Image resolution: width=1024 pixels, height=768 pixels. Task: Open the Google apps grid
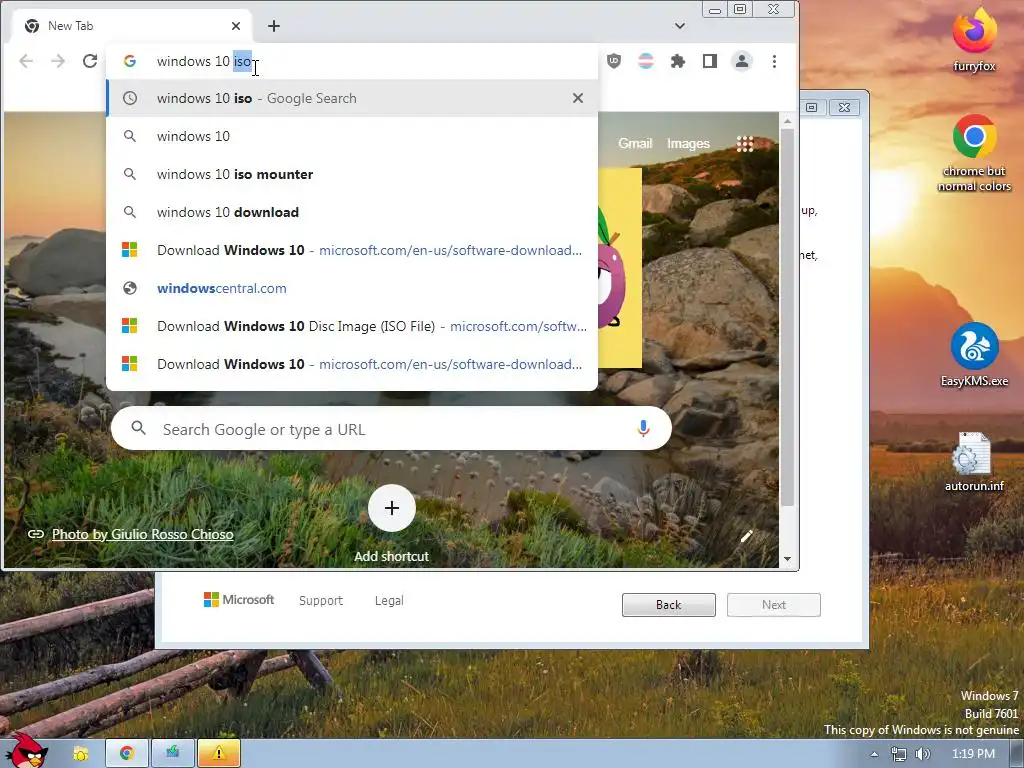745,144
